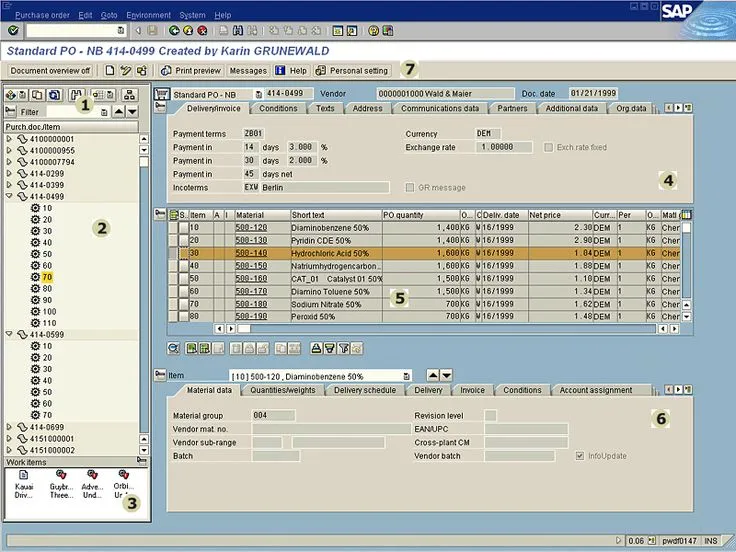Image resolution: width=736 pixels, height=552 pixels.
Task: Open the Purchase order menu
Action: [42, 15]
